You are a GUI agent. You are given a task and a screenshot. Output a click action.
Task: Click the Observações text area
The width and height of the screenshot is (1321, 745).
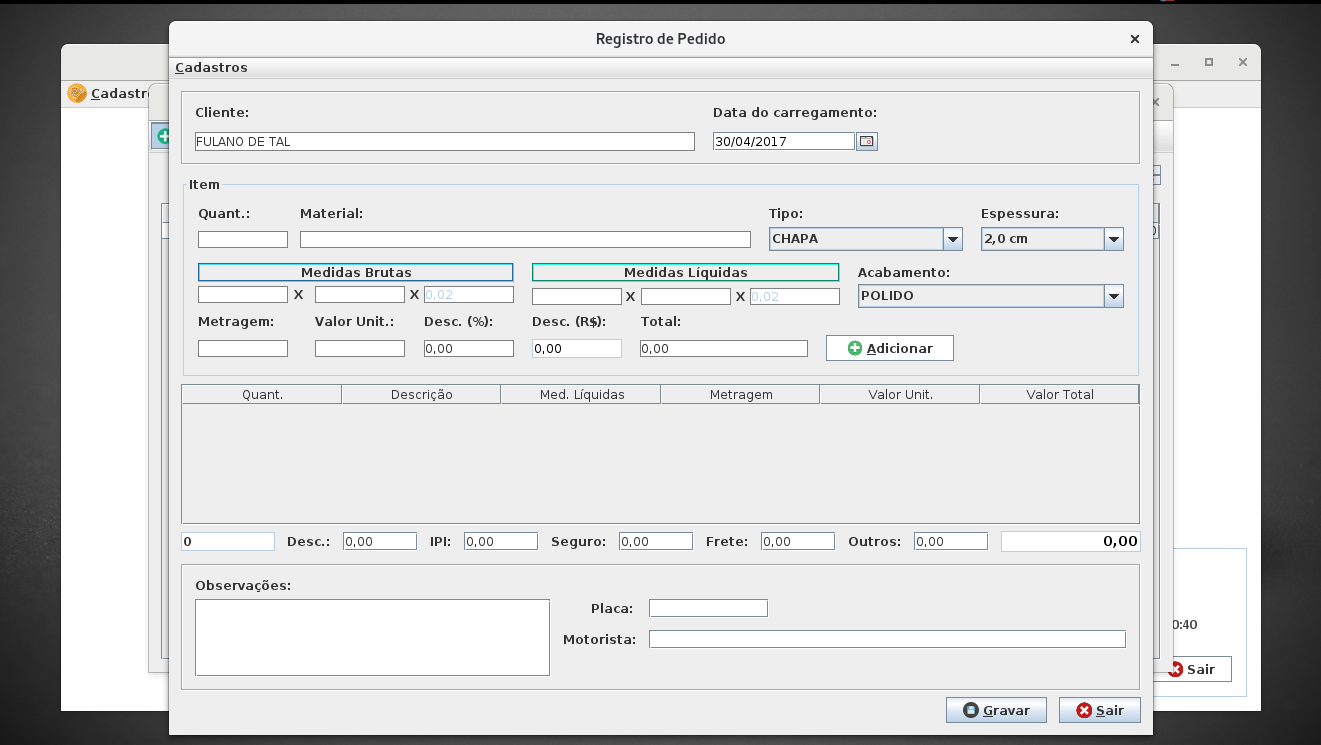click(372, 637)
